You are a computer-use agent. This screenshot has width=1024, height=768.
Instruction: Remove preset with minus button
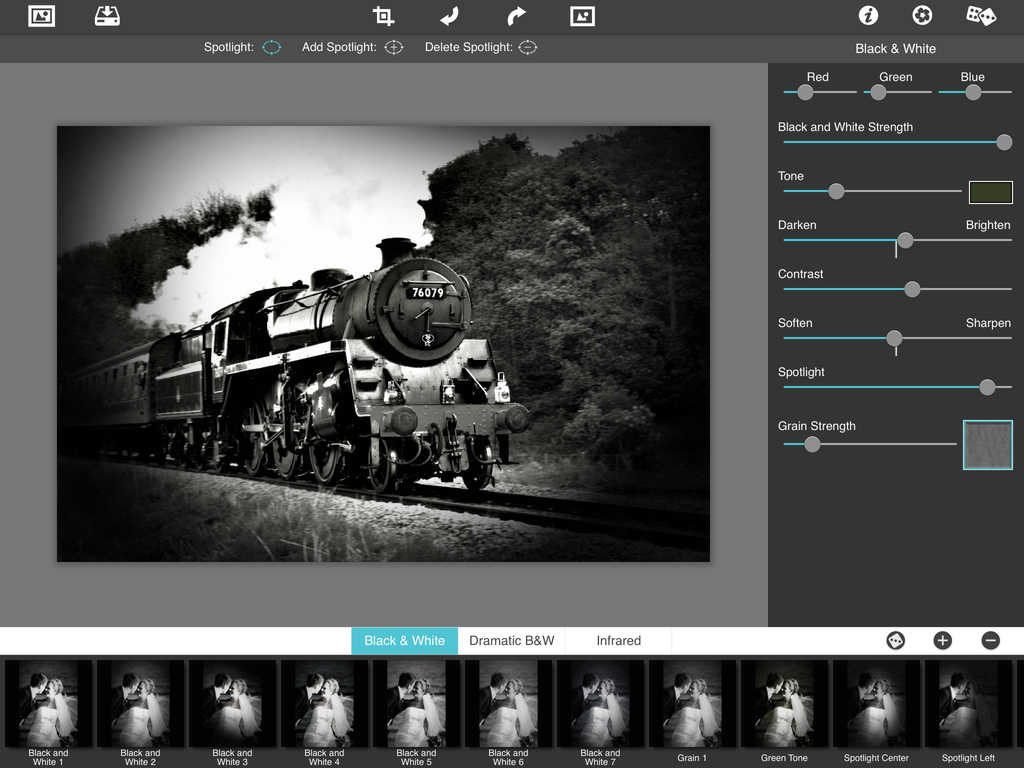(990, 640)
